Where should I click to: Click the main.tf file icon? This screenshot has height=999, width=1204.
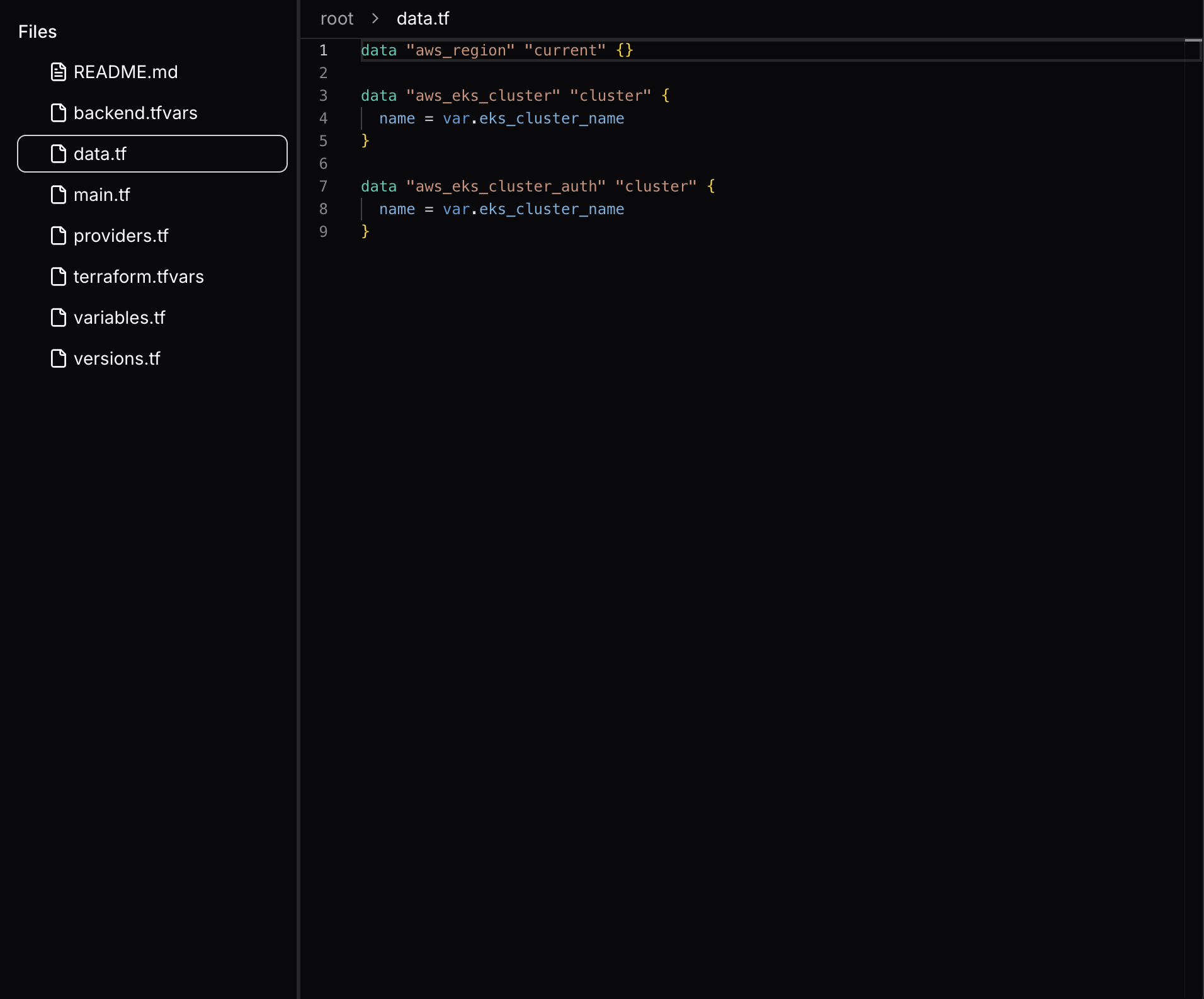click(59, 195)
